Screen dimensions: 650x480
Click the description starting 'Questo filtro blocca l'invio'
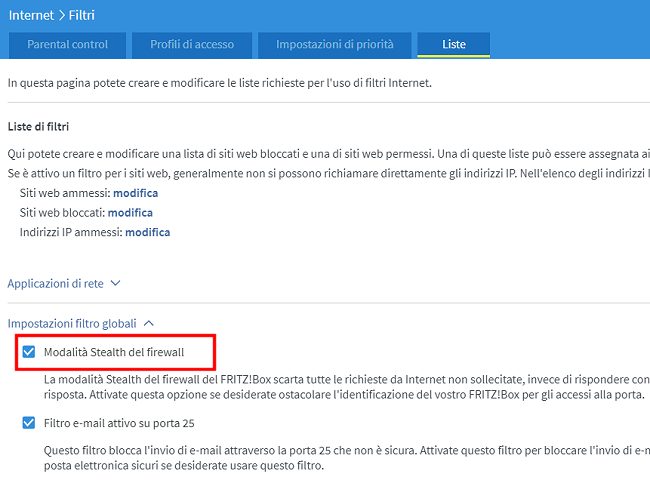347,458
